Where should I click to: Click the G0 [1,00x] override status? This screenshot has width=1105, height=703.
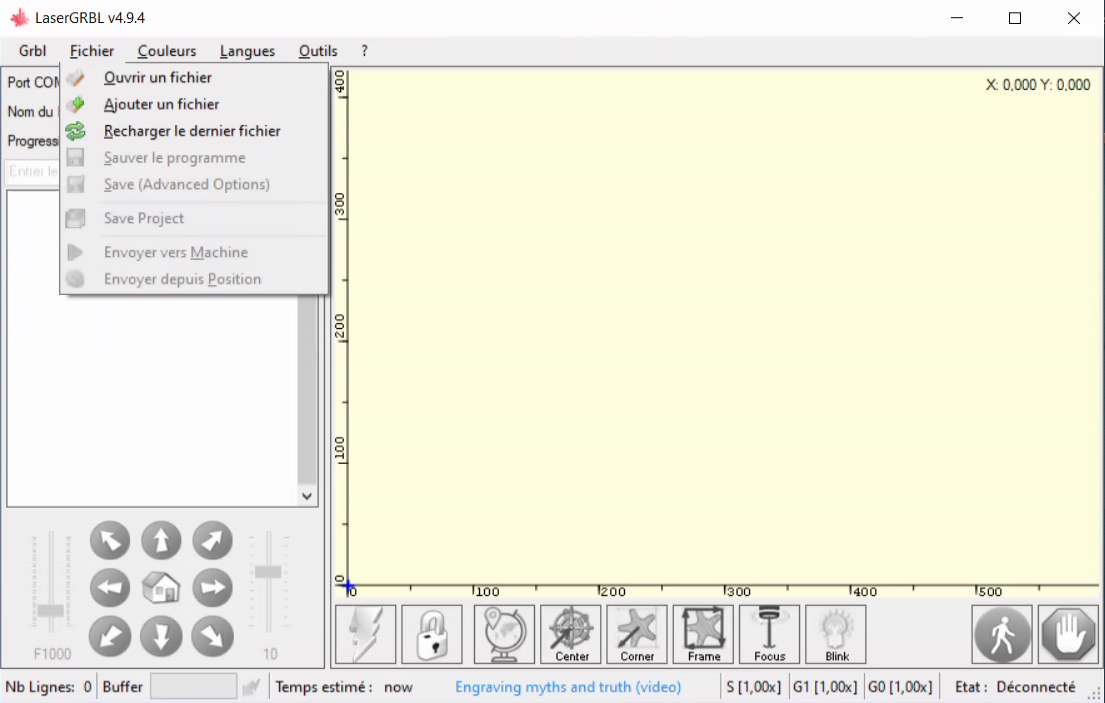(x=900, y=687)
